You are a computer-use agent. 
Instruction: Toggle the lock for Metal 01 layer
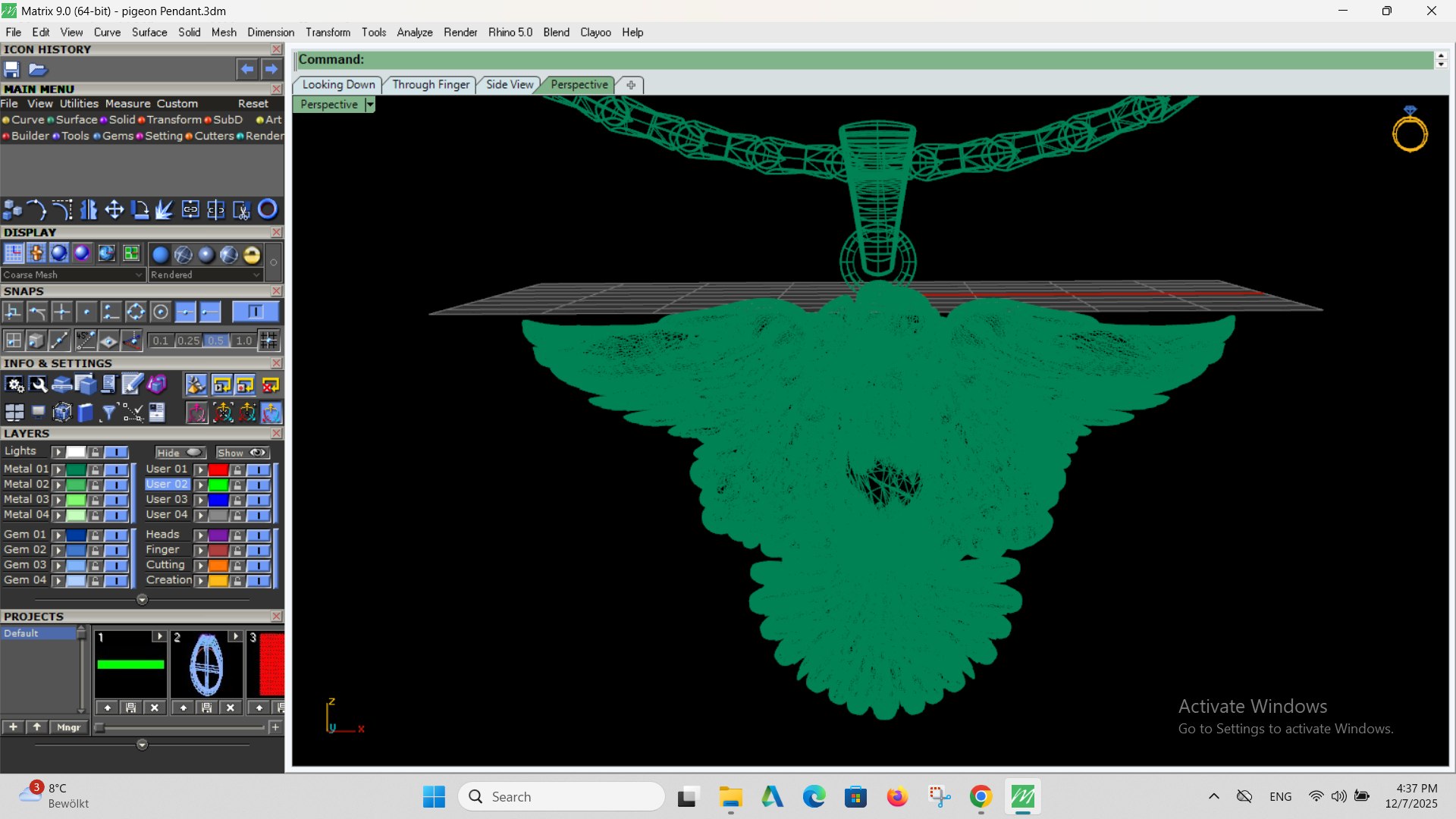coord(95,470)
